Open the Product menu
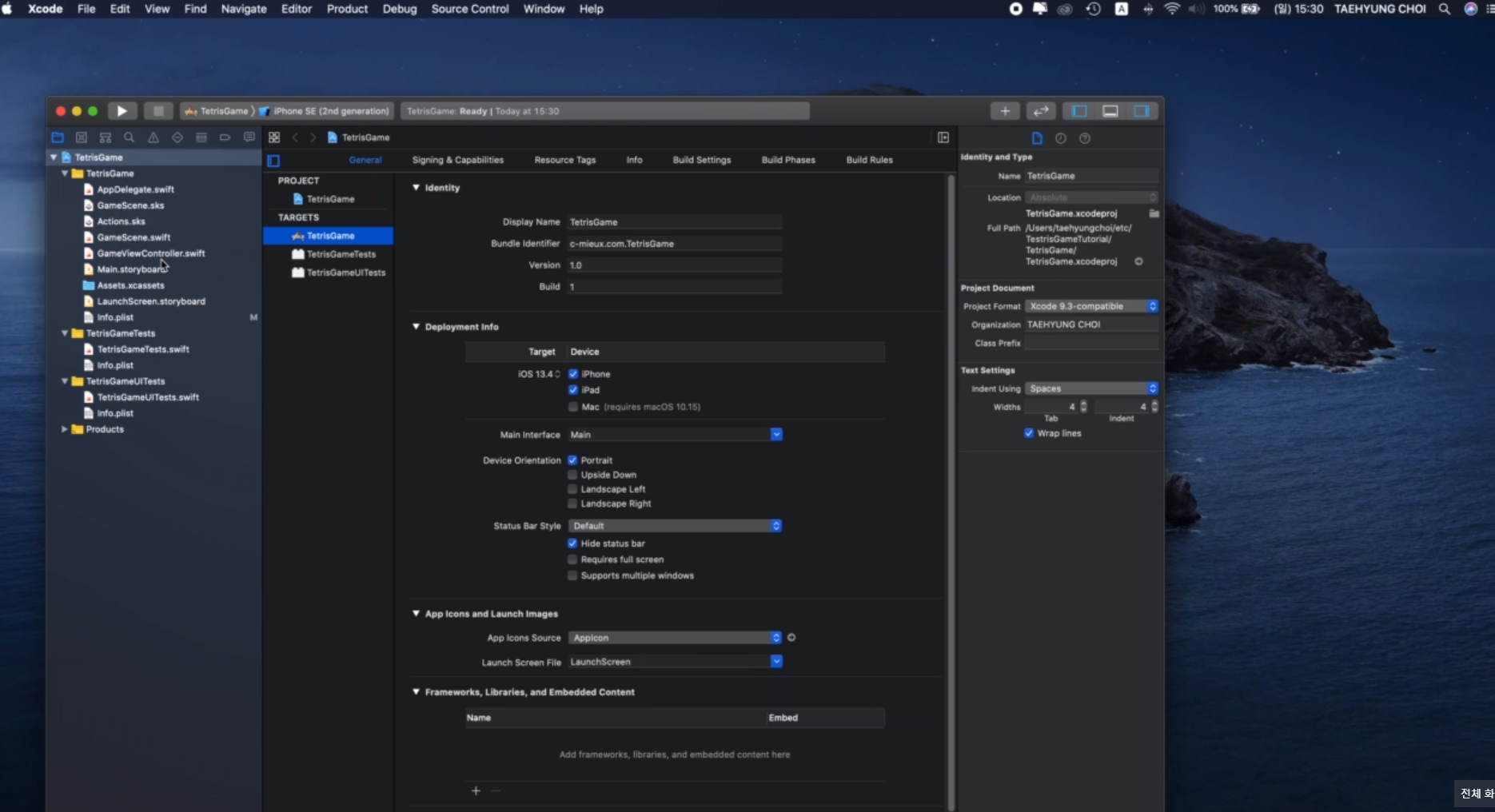 [347, 9]
